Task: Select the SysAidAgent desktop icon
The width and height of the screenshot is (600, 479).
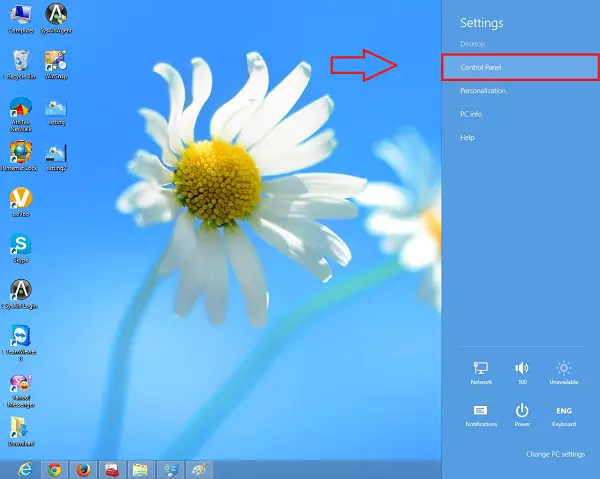Action: [56, 19]
